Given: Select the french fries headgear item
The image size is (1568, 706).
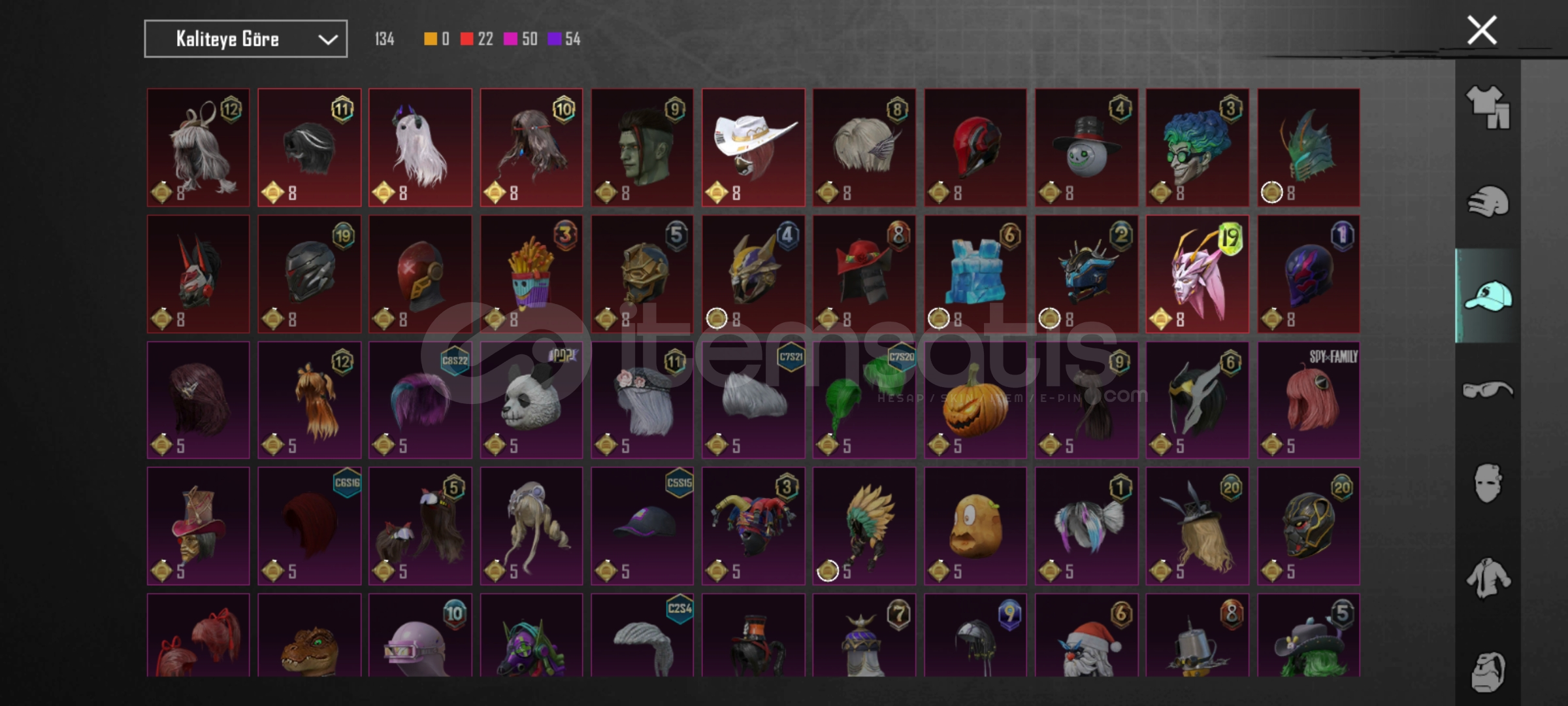Looking at the screenshot, I should tap(531, 274).
